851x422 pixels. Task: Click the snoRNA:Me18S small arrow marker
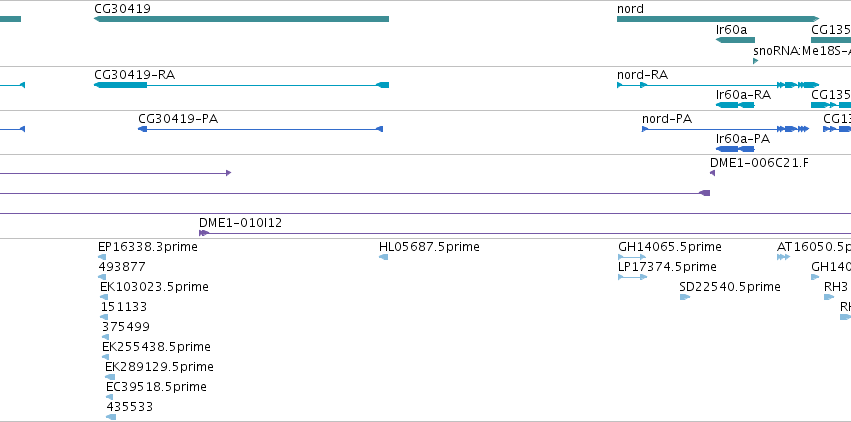pos(755,61)
